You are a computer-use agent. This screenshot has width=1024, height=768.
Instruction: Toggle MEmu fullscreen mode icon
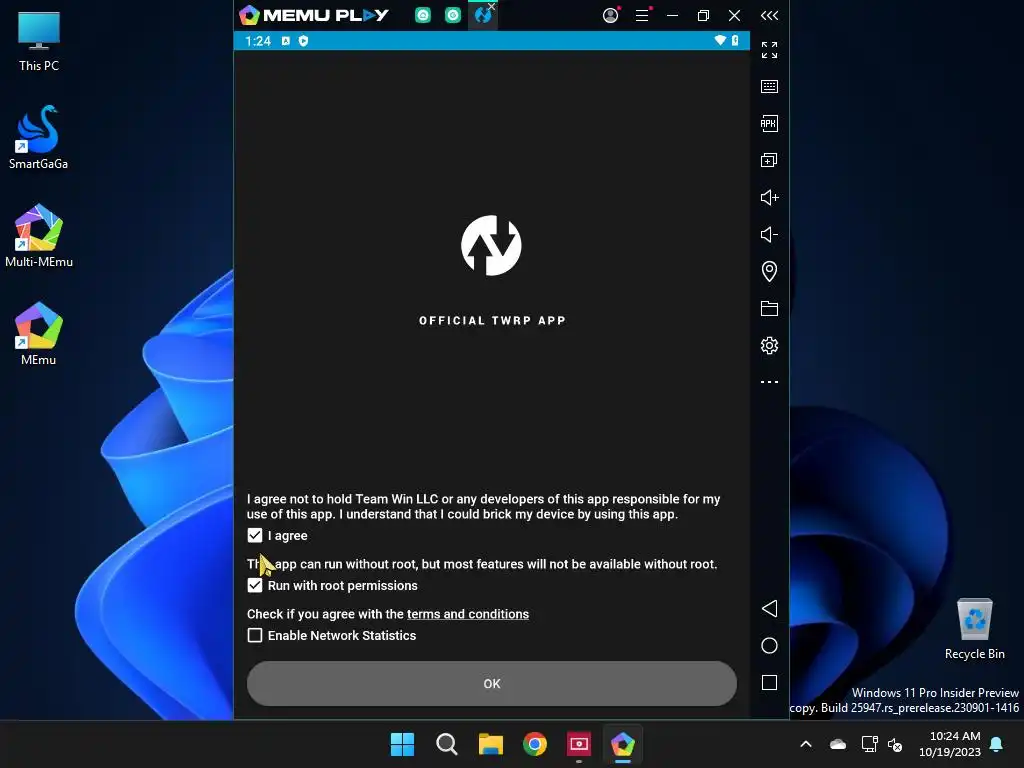pyautogui.click(x=769, y=50)
